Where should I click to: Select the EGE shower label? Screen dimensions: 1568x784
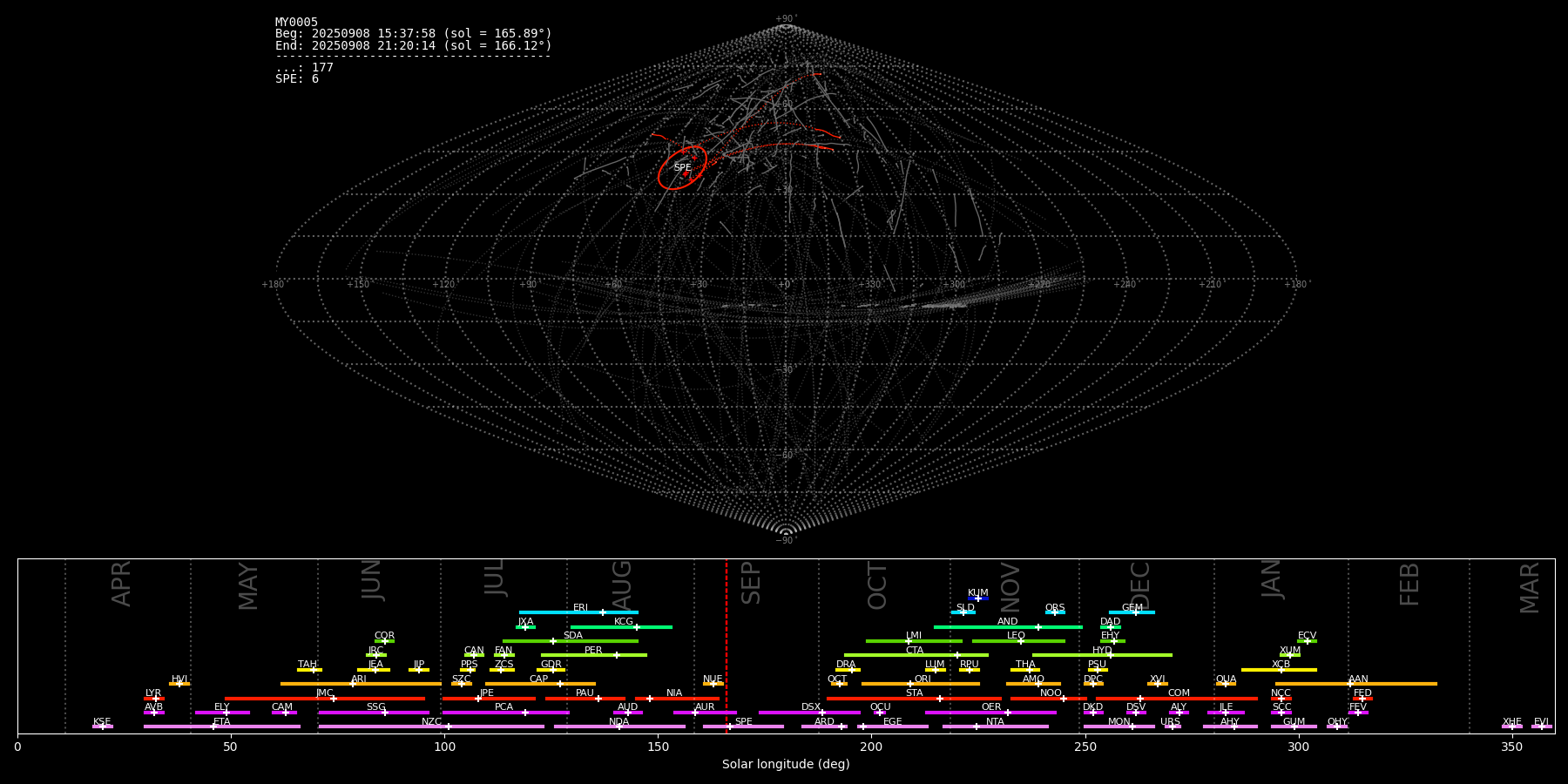point(892,722)
